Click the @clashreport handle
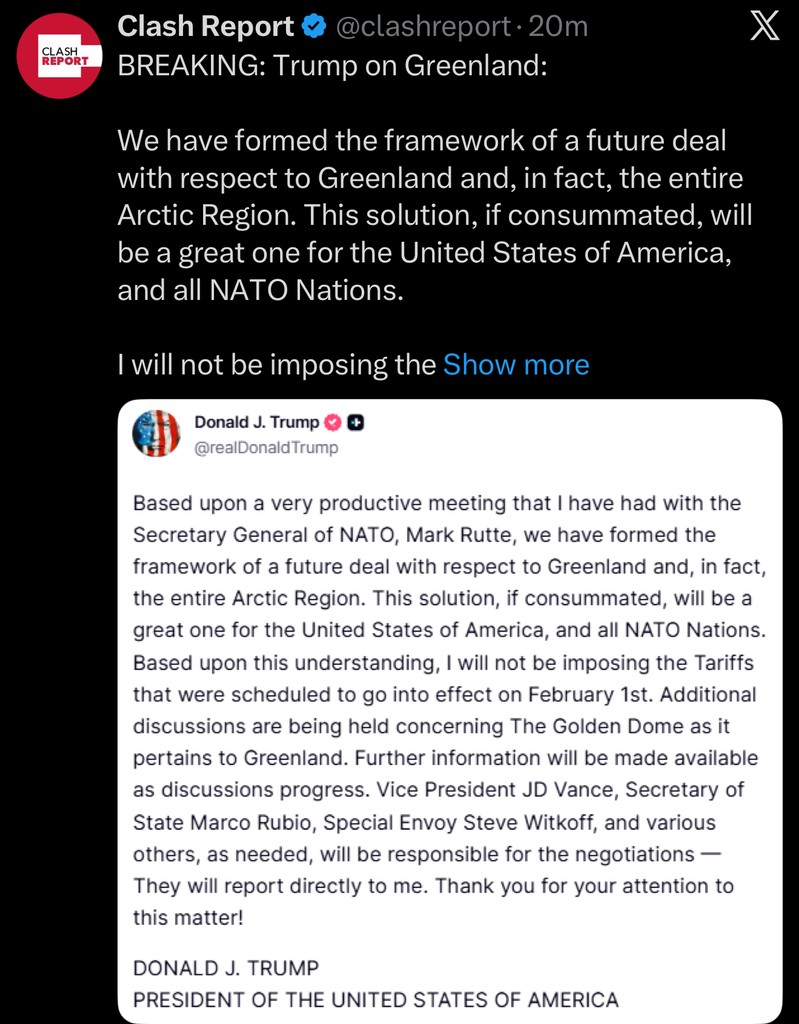Image resolution: width=799 pixels, height=1024 pixels. (418, 28)
